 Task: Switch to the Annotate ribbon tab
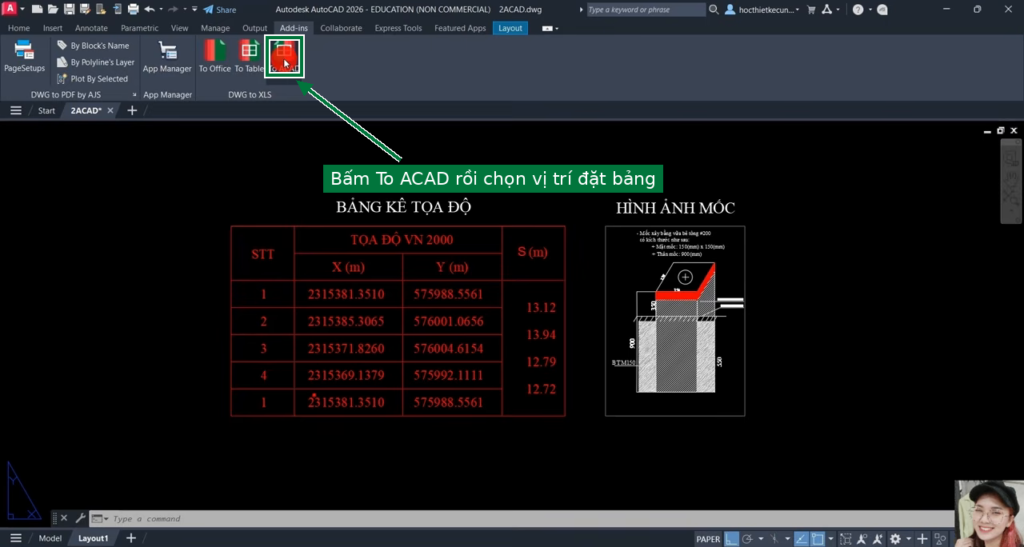[91, 28]
